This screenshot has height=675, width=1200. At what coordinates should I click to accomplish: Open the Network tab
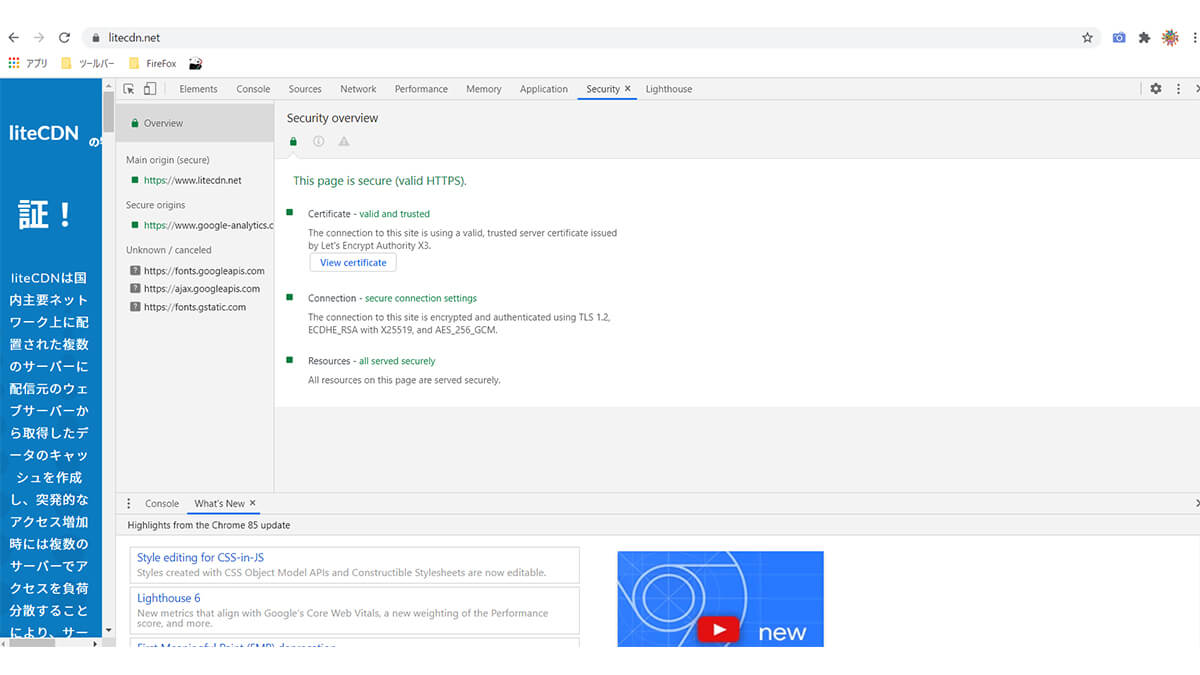tap(358, 89)
